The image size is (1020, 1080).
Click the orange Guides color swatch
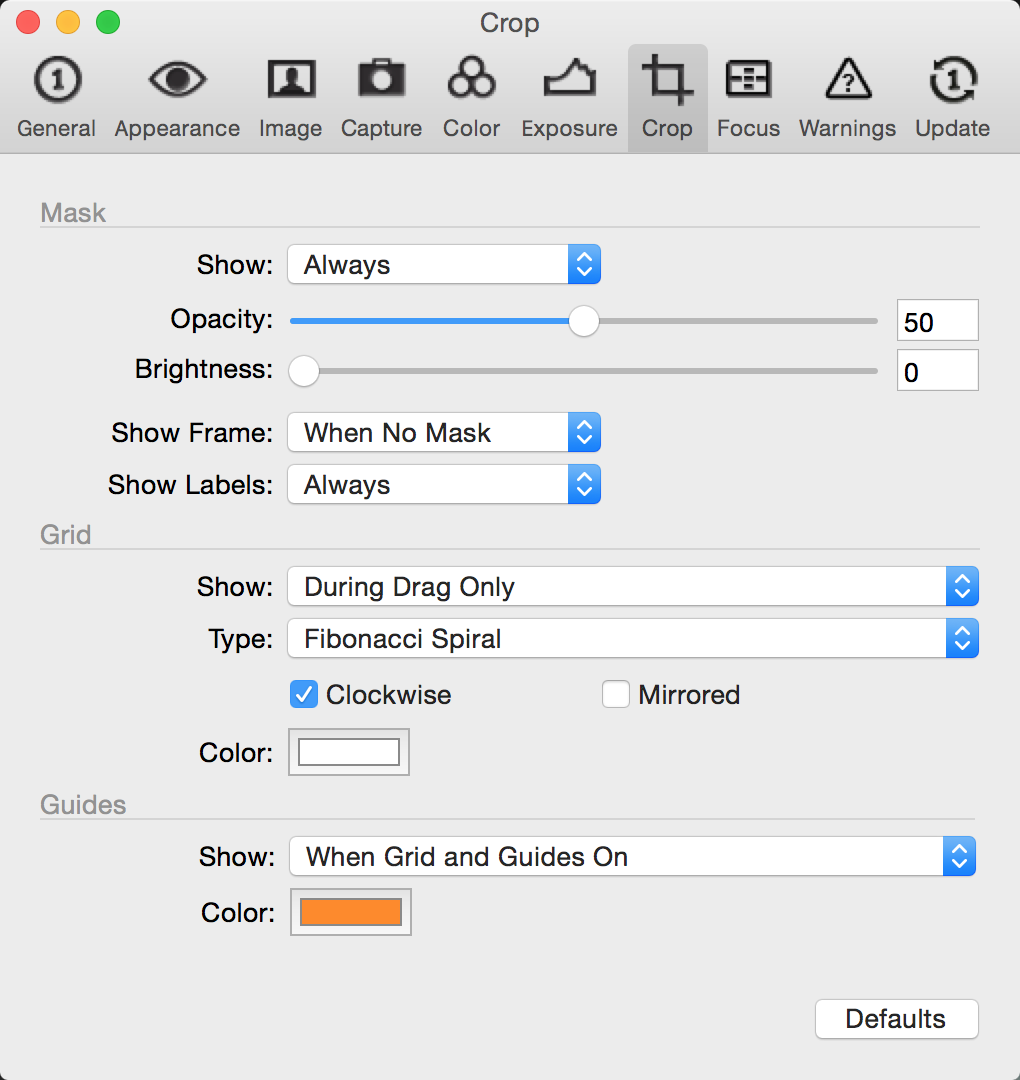[351, 912]
